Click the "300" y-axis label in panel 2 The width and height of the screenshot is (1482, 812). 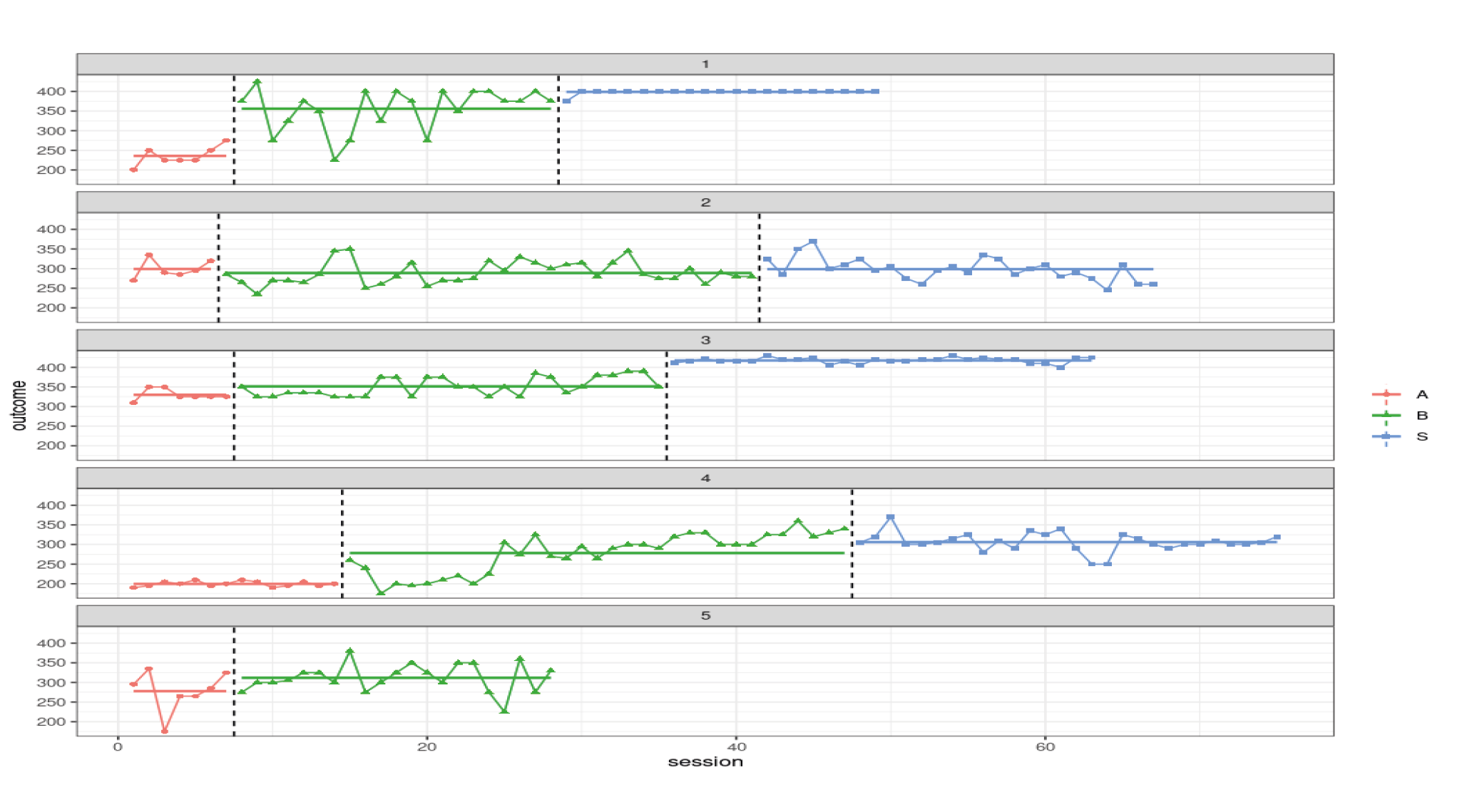coord(51,269)
